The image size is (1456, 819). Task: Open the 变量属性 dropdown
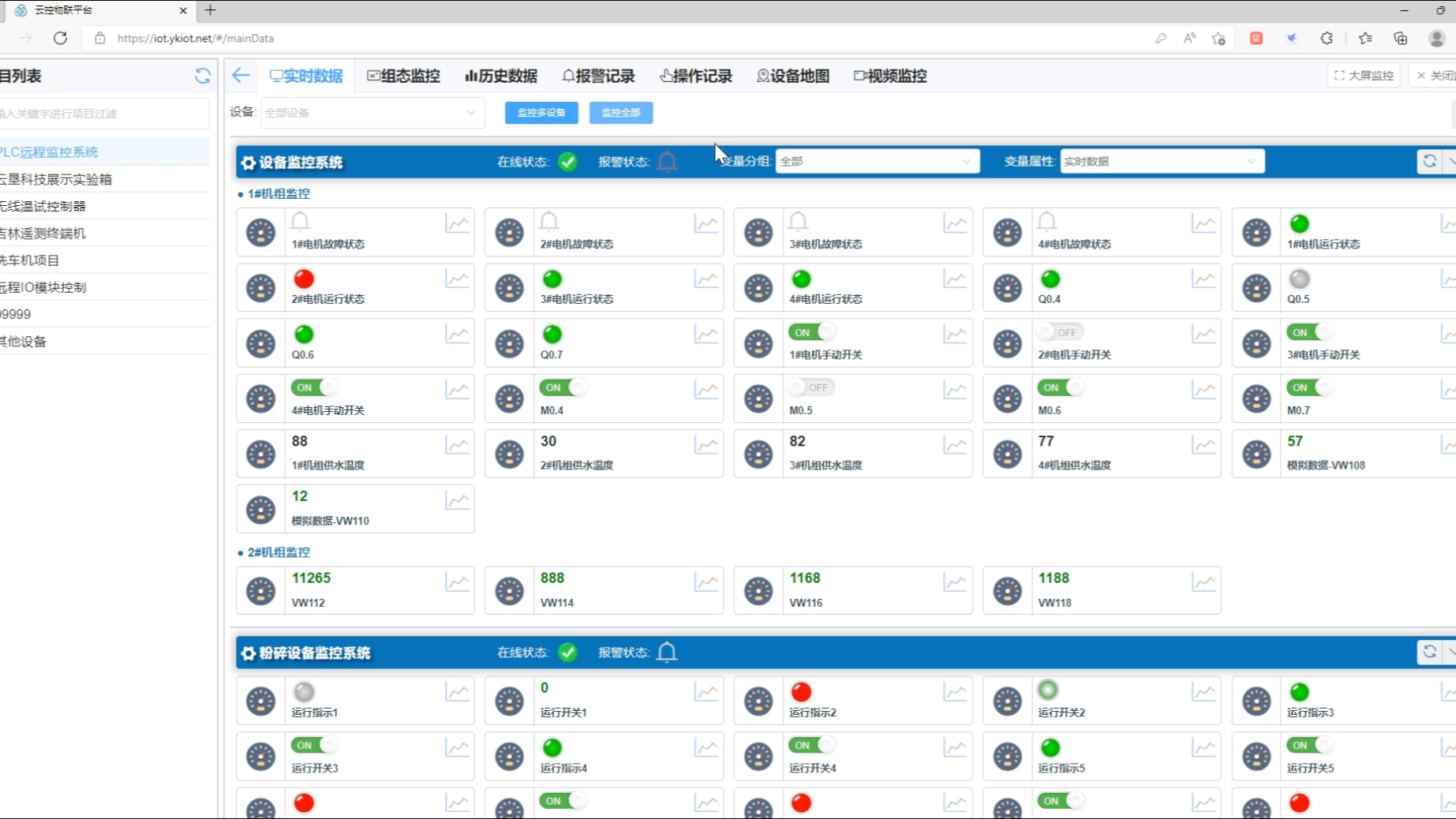[x=1162, y=161]
